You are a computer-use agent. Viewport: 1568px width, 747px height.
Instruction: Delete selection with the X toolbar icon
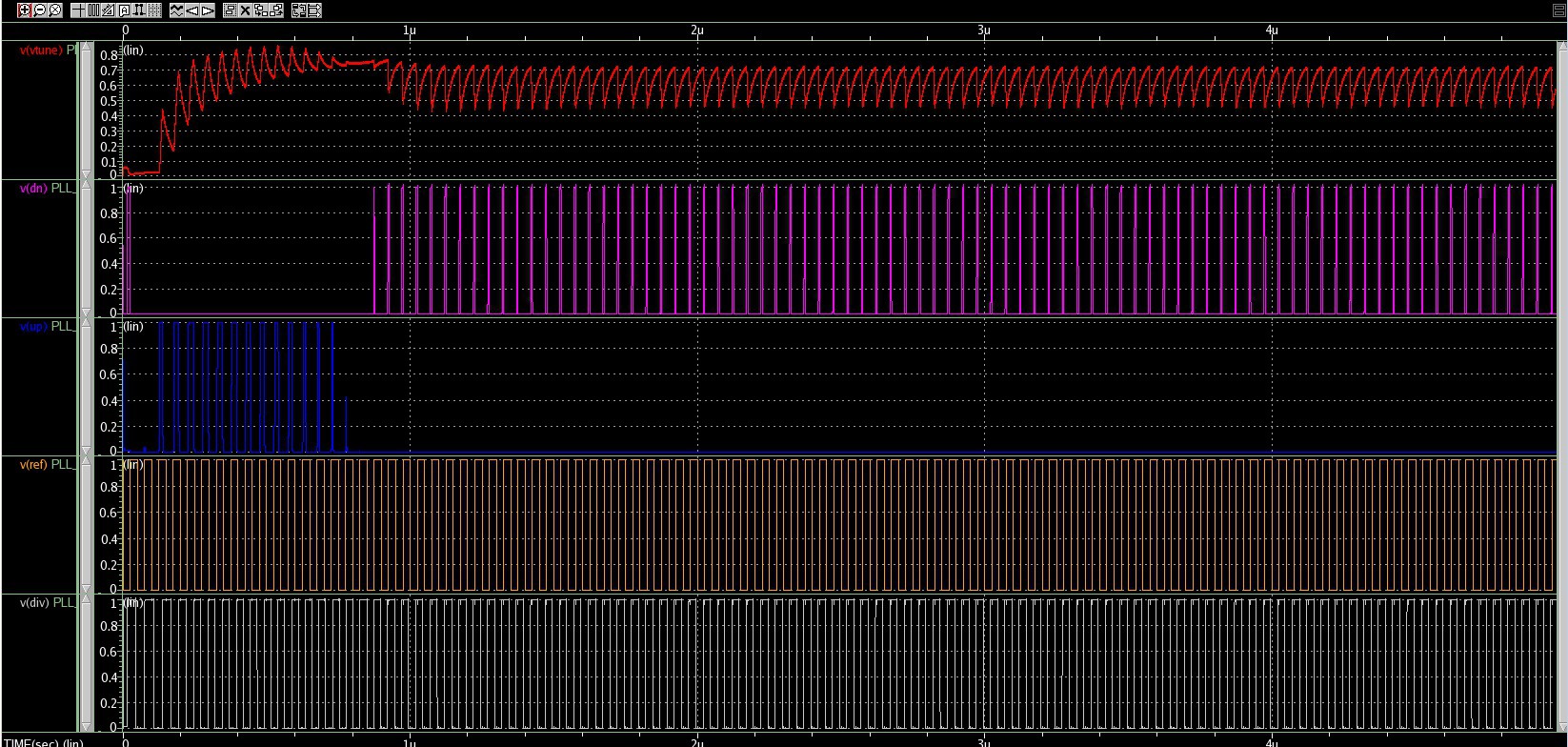tap(246, 10)
